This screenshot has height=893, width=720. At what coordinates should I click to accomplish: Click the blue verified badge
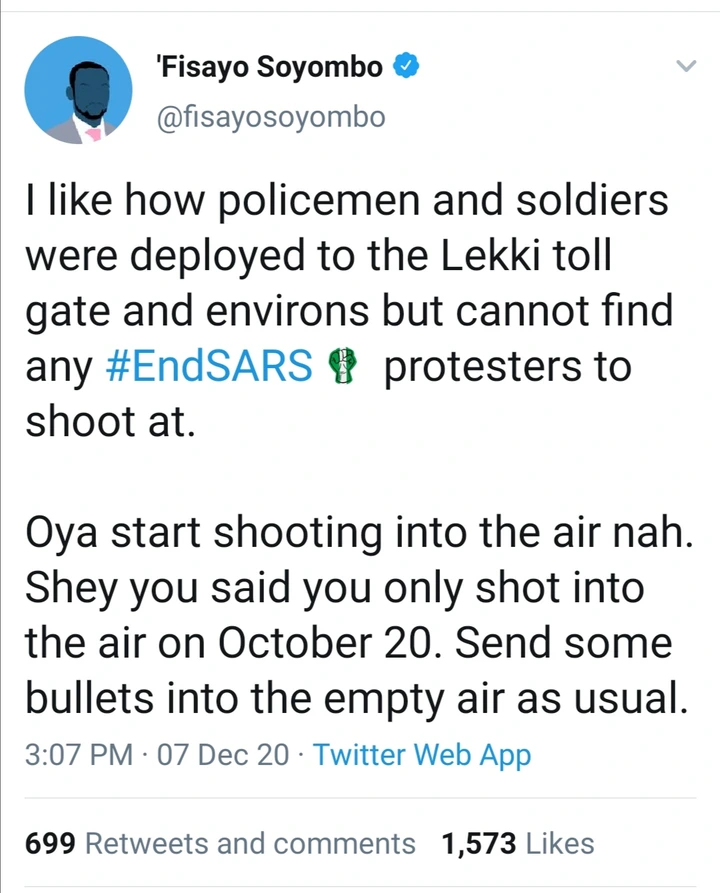click(x=406, y=68)
